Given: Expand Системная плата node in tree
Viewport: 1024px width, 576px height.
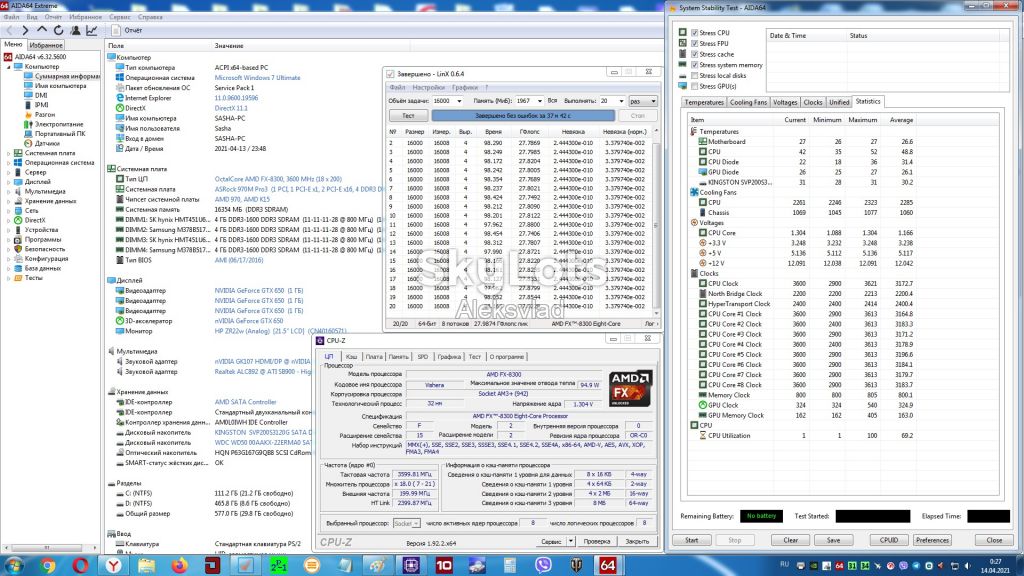Looking at the screenshot, I should coord(8,153).
